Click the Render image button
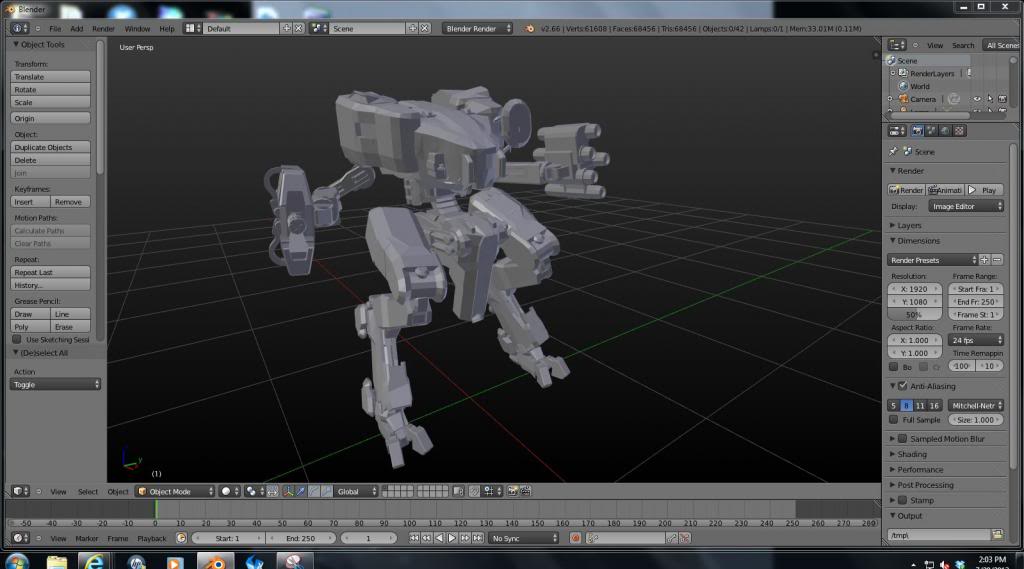 pos(906,190)
